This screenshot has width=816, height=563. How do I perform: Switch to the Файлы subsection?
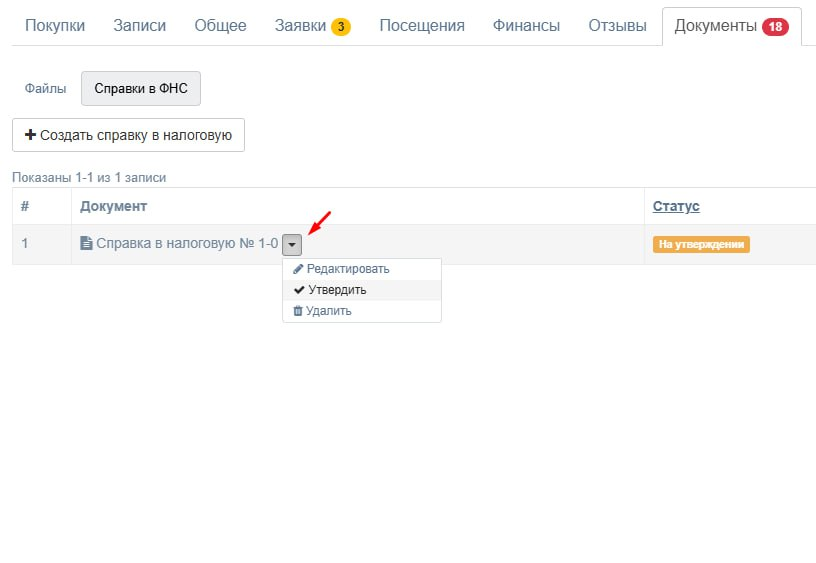coord(46,88)
